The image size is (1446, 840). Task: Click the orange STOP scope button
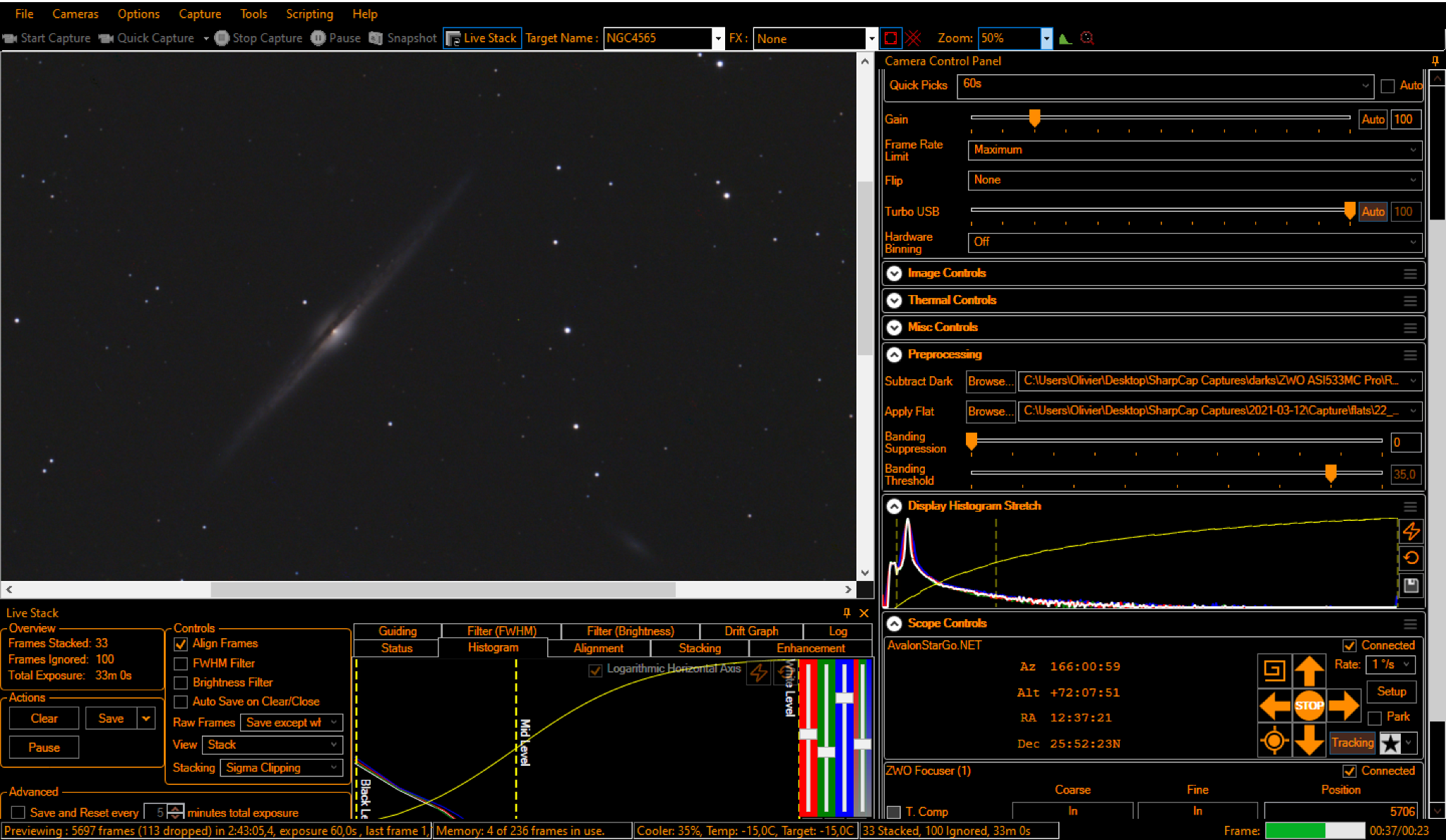pyautogui.click(x=1309, y=705)
